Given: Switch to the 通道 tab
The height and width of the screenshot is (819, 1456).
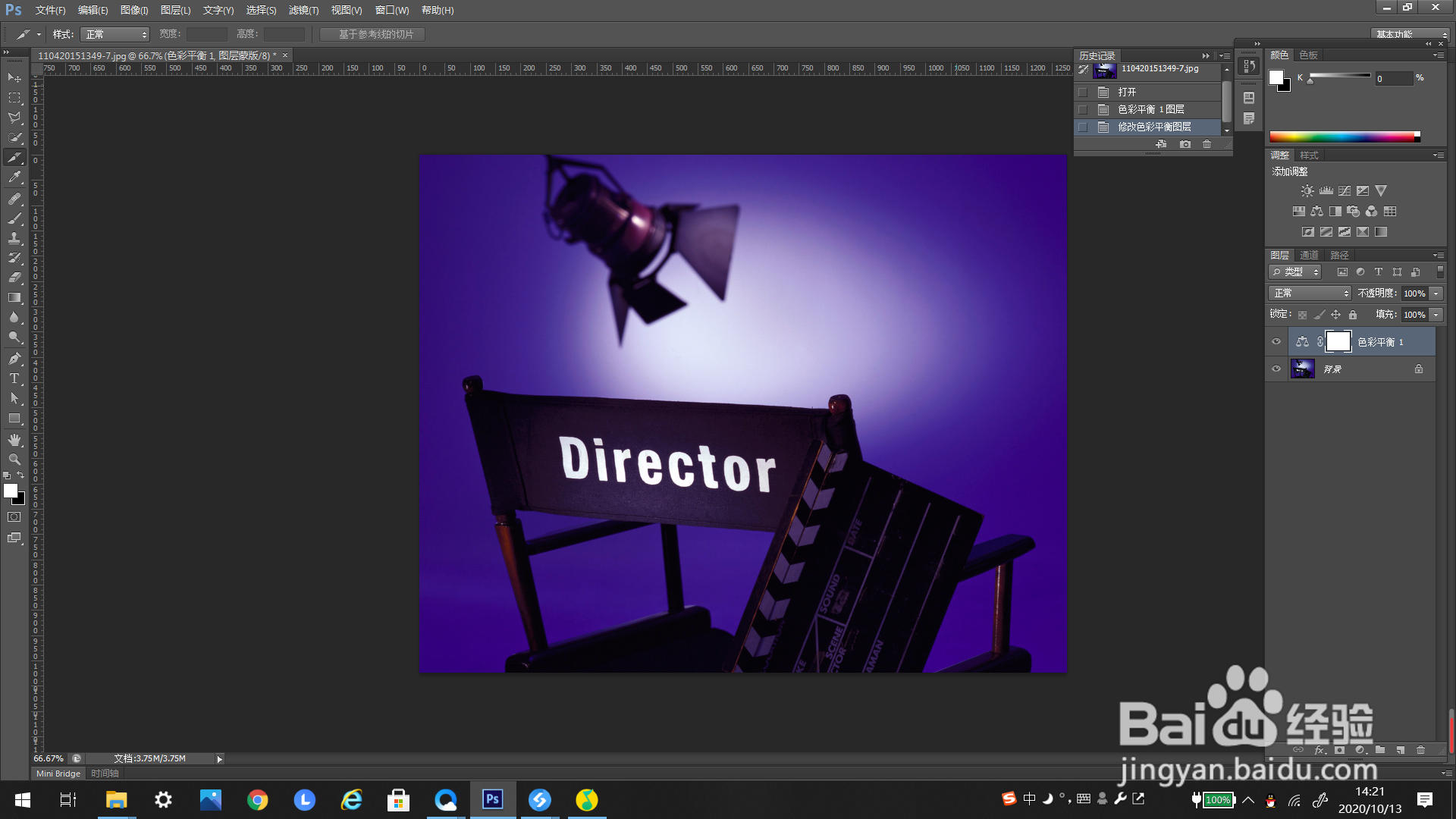Looking at the screenshot, I should click(1309, 255).
